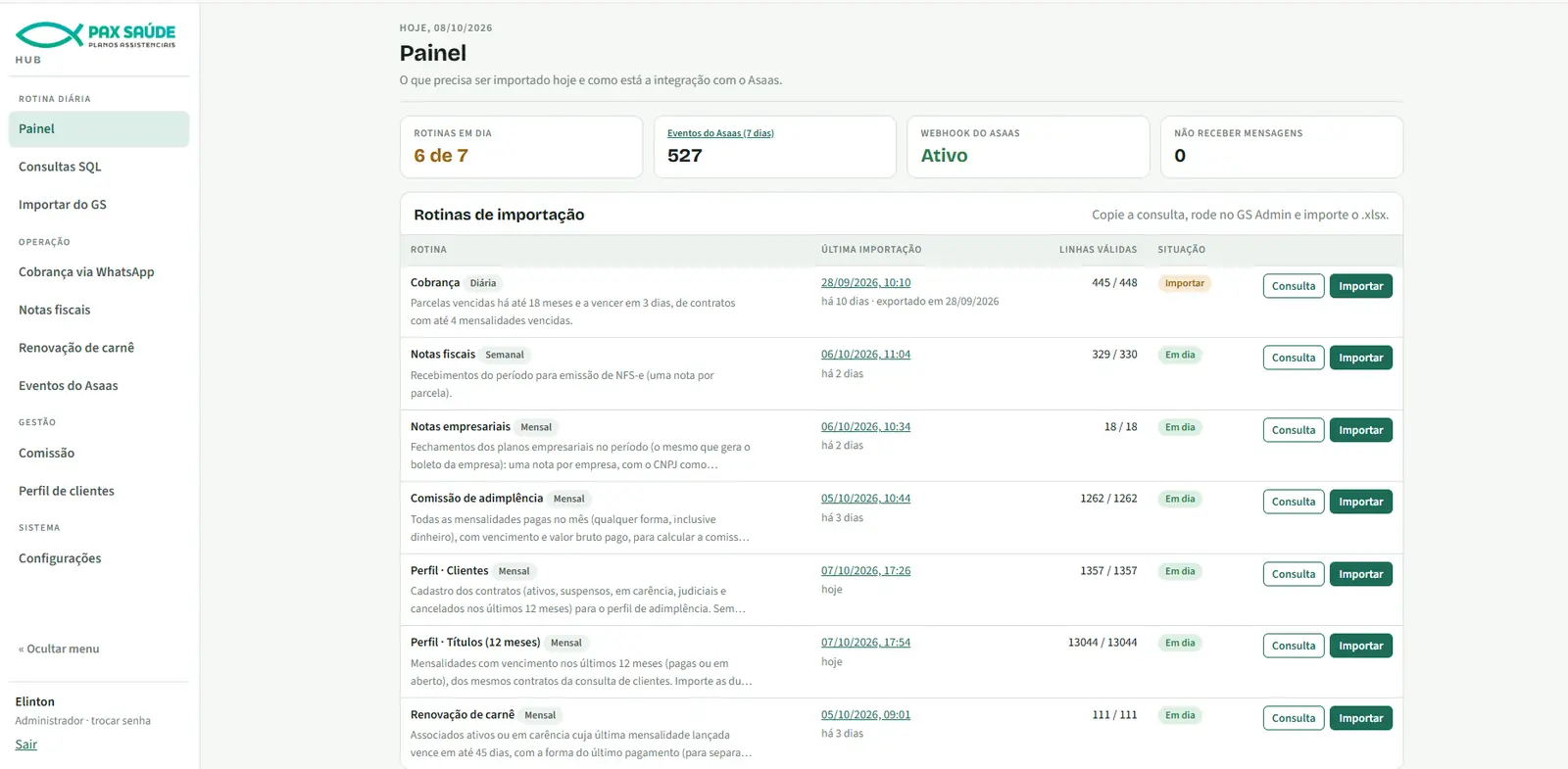Click Consulta for Notas fiscais routine
This screenshot has height=769, width=1568.
[1294, 358]
